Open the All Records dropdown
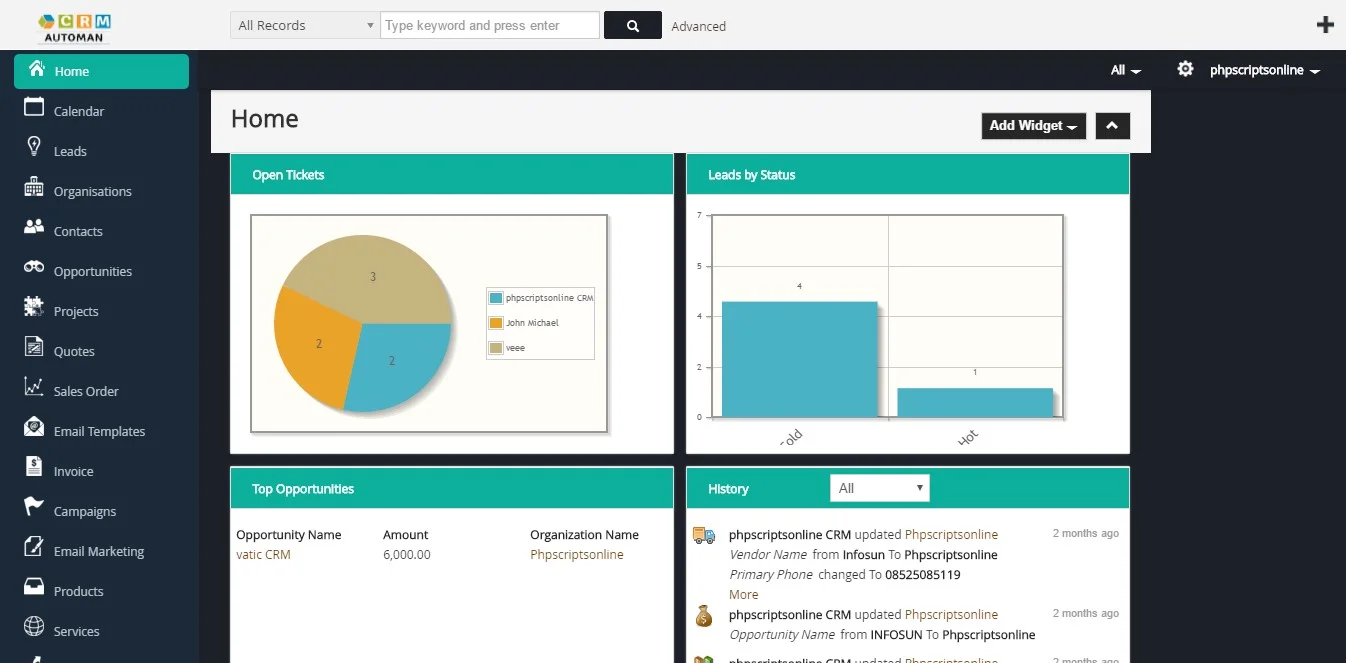 tap(305, 25)
